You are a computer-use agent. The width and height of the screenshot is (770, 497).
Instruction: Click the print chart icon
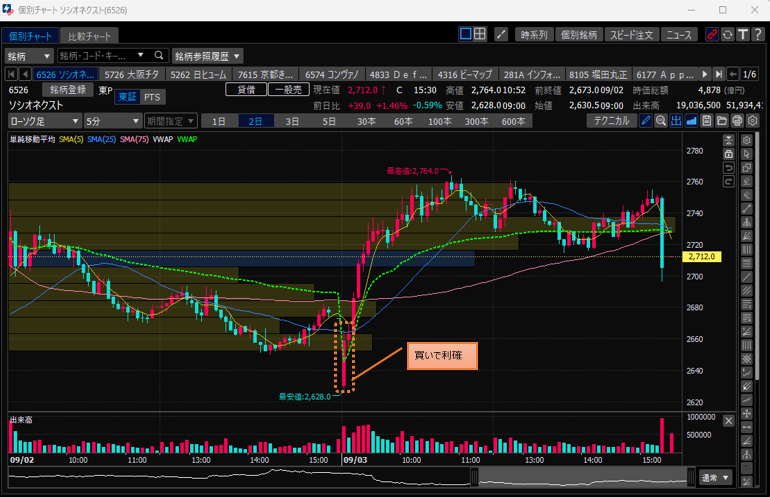tap(737, 121)
